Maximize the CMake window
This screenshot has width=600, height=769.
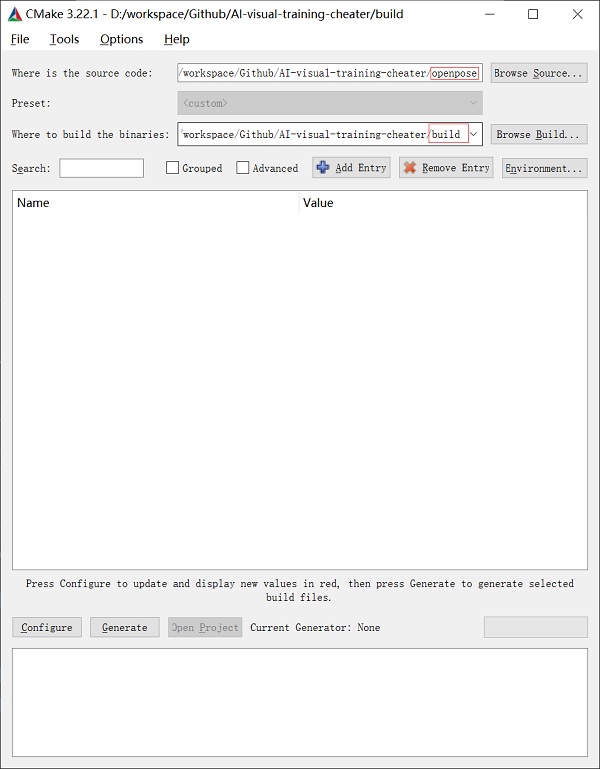533,14
